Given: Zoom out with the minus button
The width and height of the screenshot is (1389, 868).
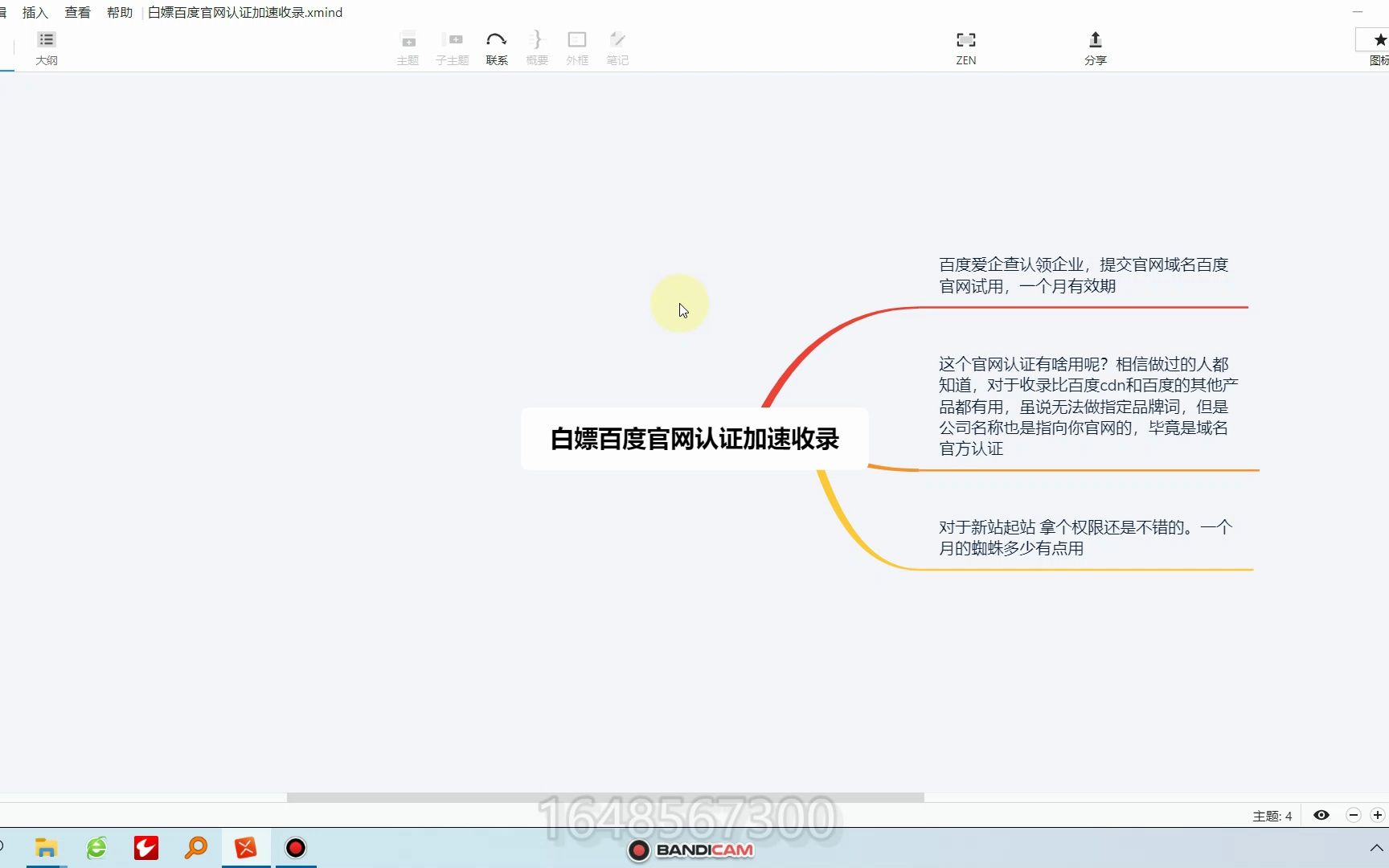Looking at the screenshot, I should point(1354,815).
